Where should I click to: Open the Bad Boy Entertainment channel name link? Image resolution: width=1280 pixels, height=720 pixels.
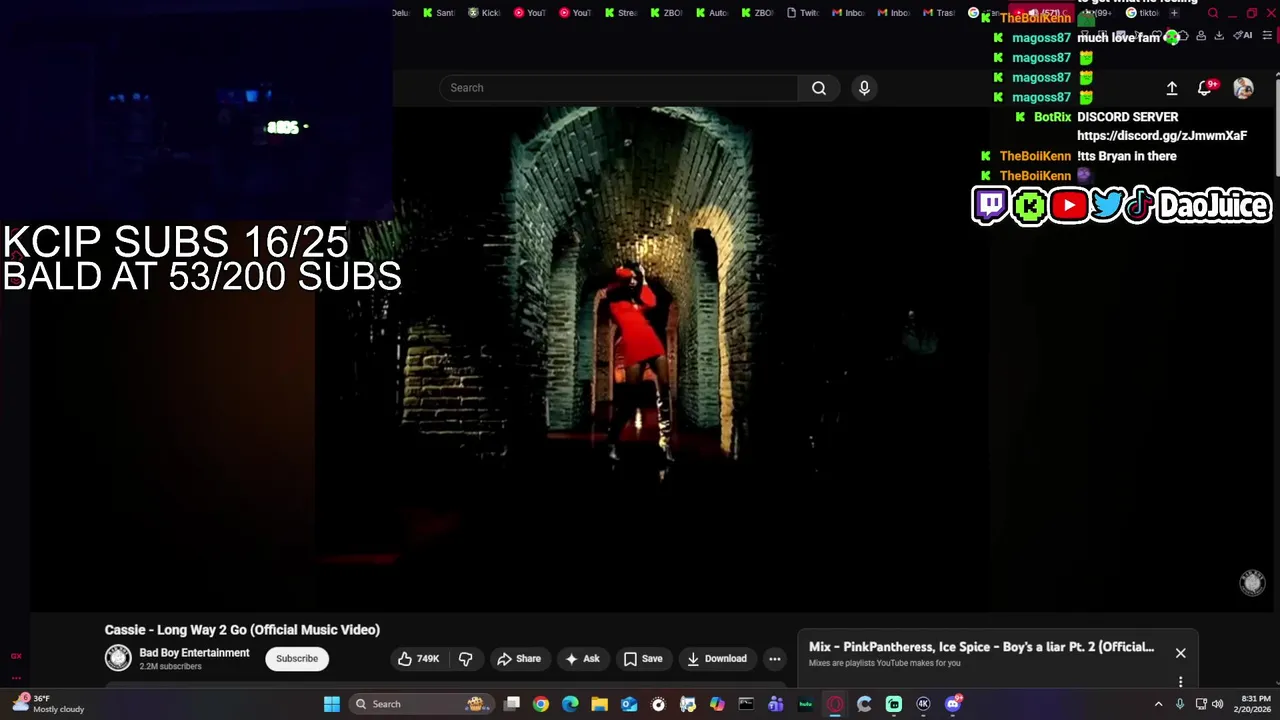click(x=194, y=653)
